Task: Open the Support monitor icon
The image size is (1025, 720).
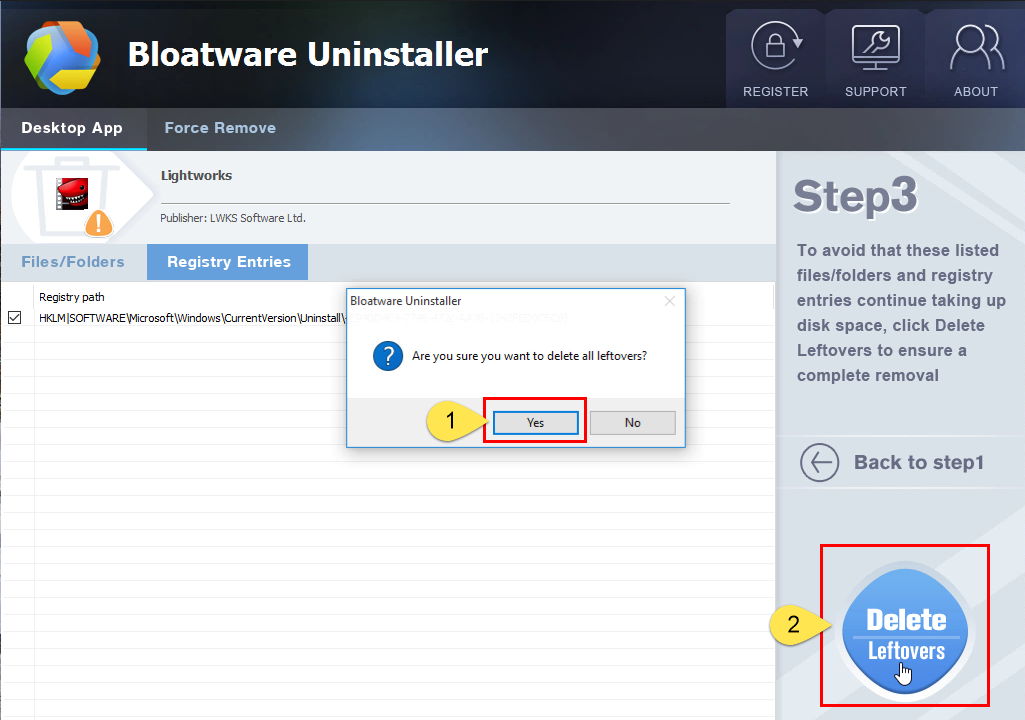Action: [x=875, y=47]
